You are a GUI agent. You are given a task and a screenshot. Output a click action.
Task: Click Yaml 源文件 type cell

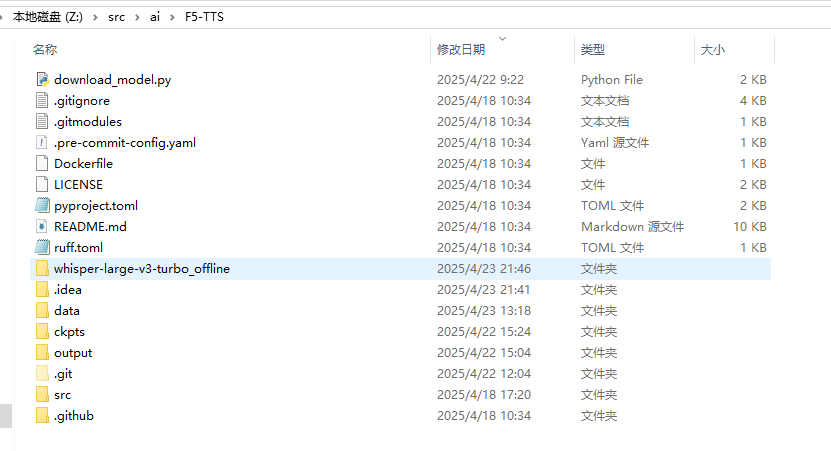[615, 143]
